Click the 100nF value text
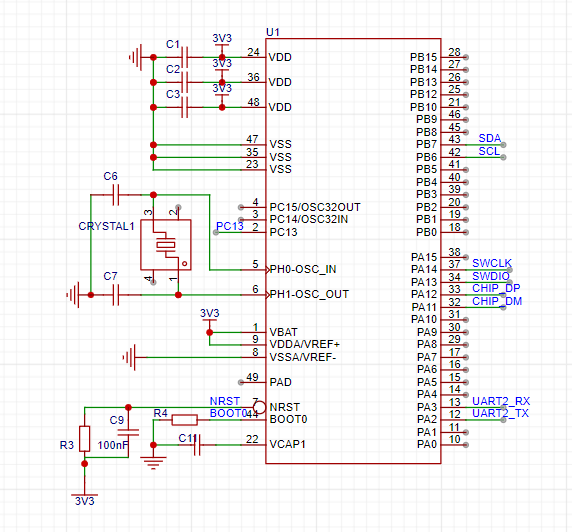Screen dimensions: 572x532 tap(113, 445)
